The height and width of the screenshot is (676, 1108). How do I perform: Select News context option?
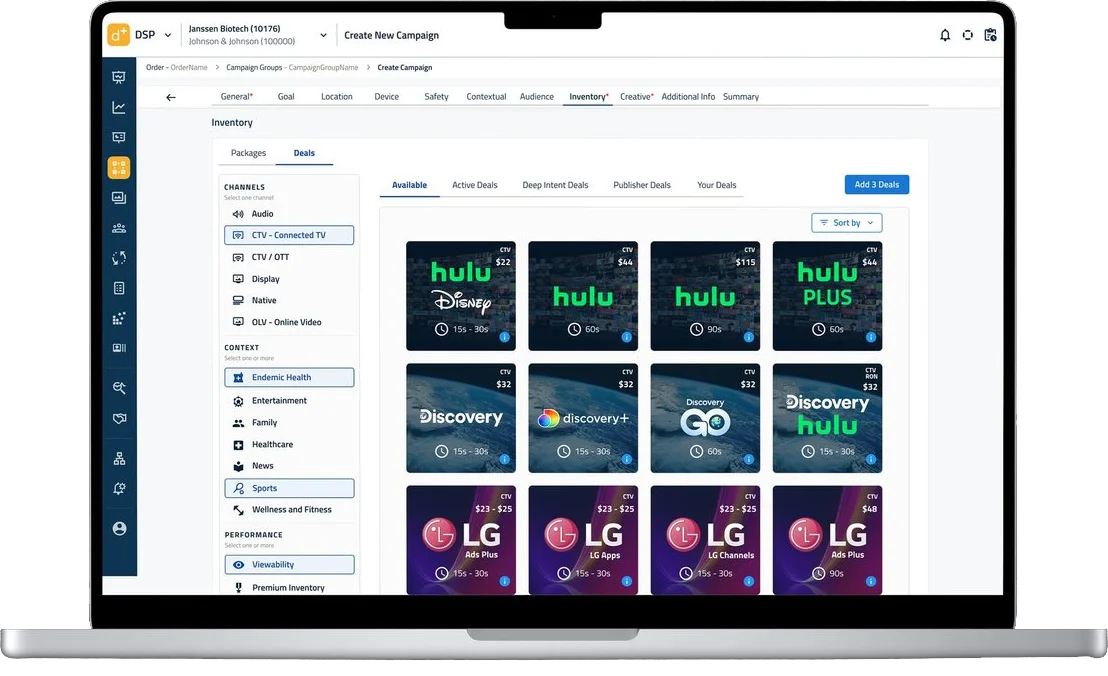coord(289,466)
